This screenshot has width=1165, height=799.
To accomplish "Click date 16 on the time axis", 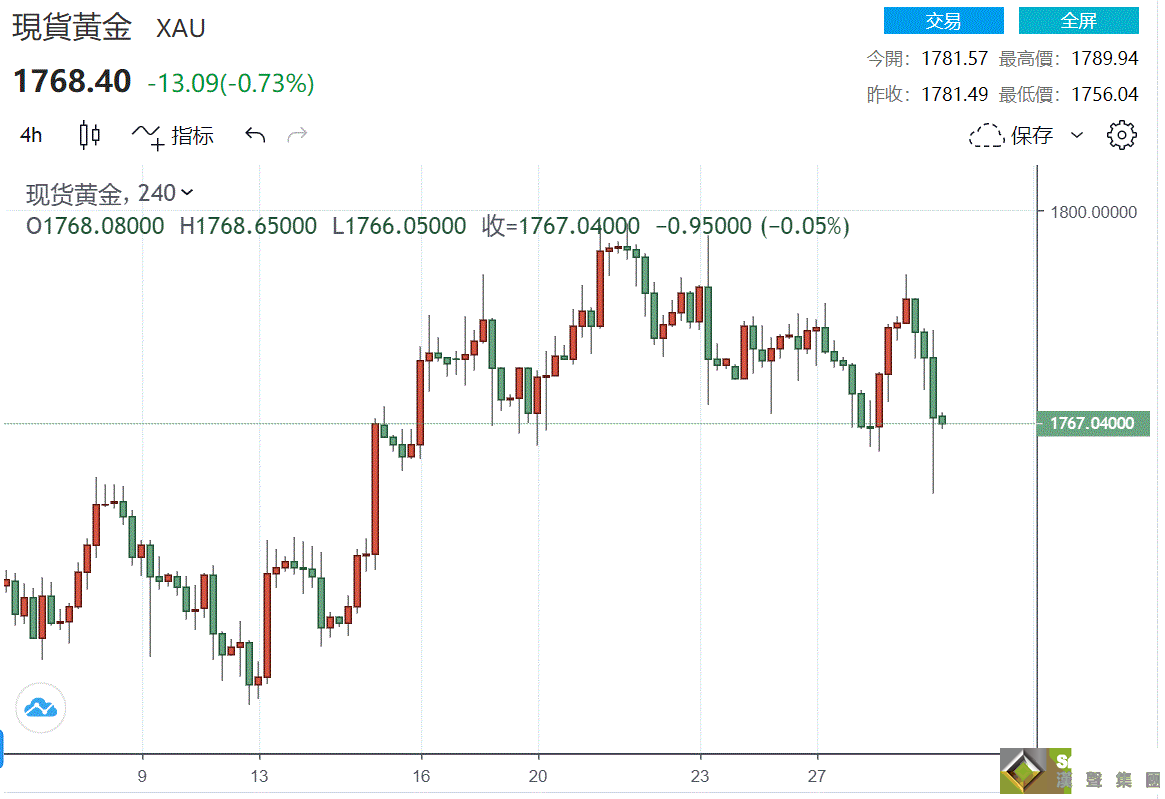I will [422, 776].
